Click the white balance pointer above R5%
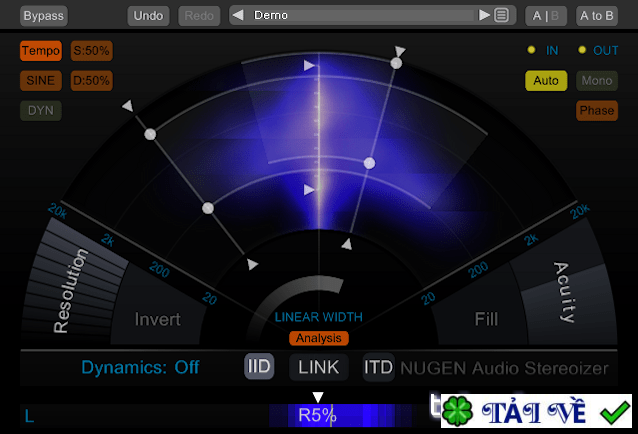The width and height of the screenshot is (638, 434). 318,397
